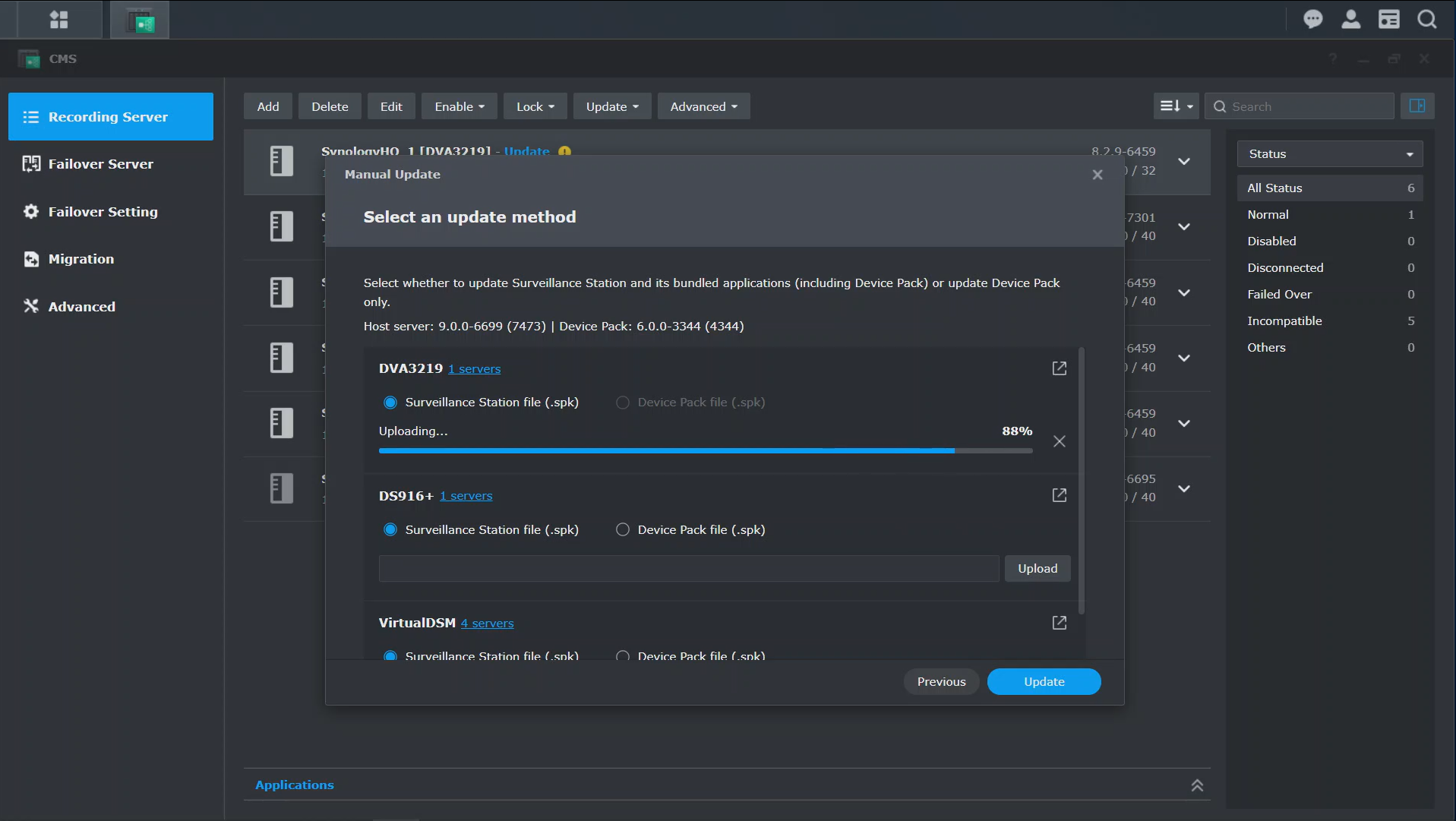Click the DS916+ Upload button
This screenshot has height=821, width=1456.
pyautogui.click(x=1038, y=568)
